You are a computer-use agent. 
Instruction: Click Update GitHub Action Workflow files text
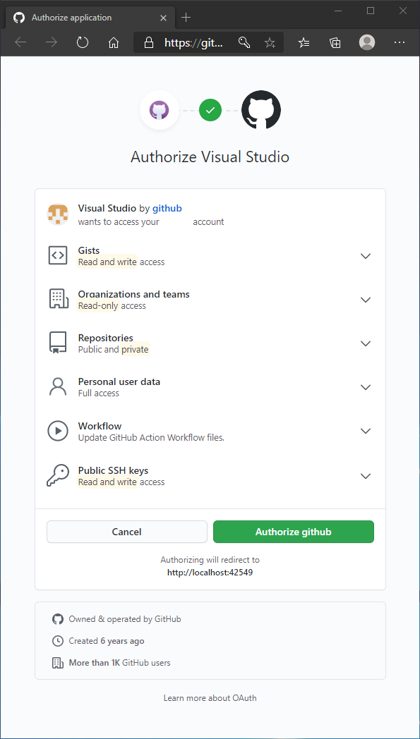pyautogui.click(x=151, y=438)
